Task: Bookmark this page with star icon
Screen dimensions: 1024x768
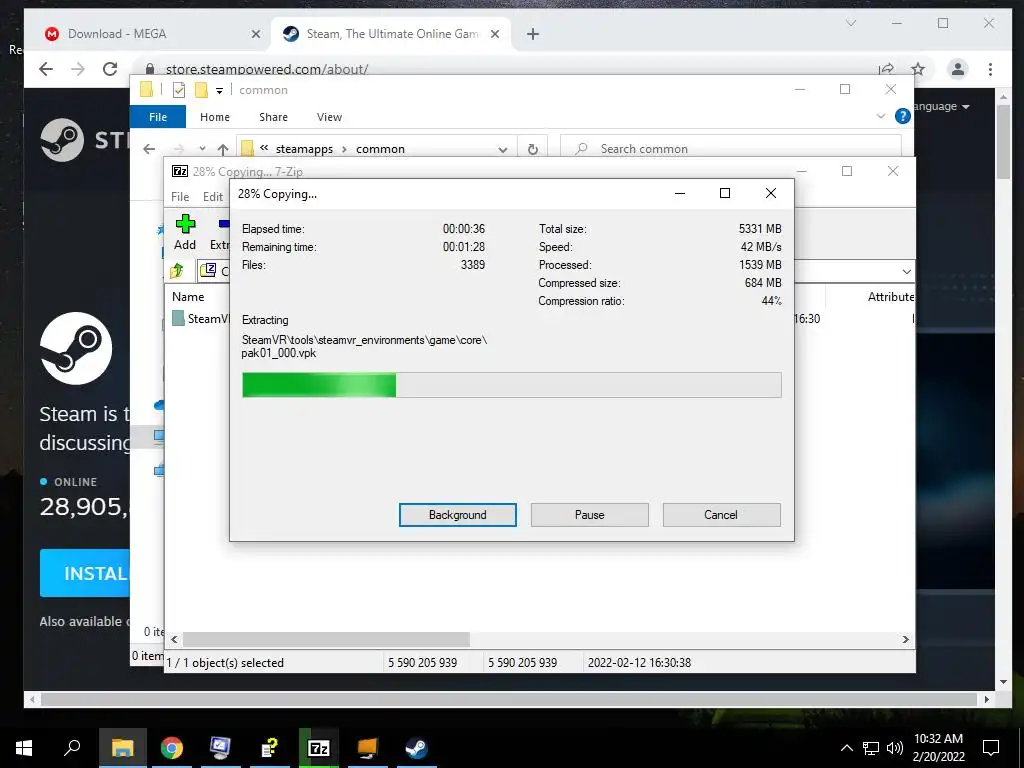Action: coord(918,69)
